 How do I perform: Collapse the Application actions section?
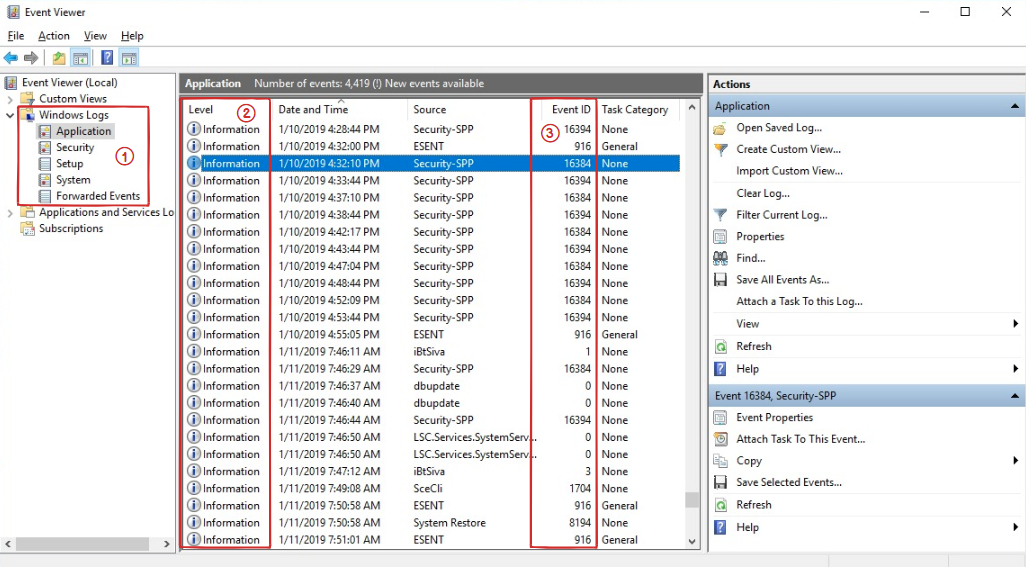[1014, 106]
